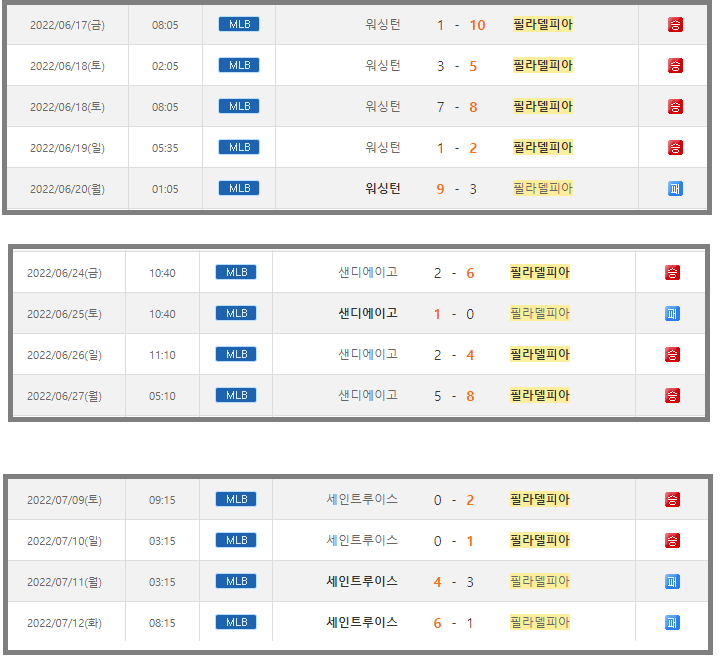This screenshot has height=660, width=723.
Task: Click the blue loss icon for the 2022/06/25 game
Action: pyautogui.click(x=672, y=313)
